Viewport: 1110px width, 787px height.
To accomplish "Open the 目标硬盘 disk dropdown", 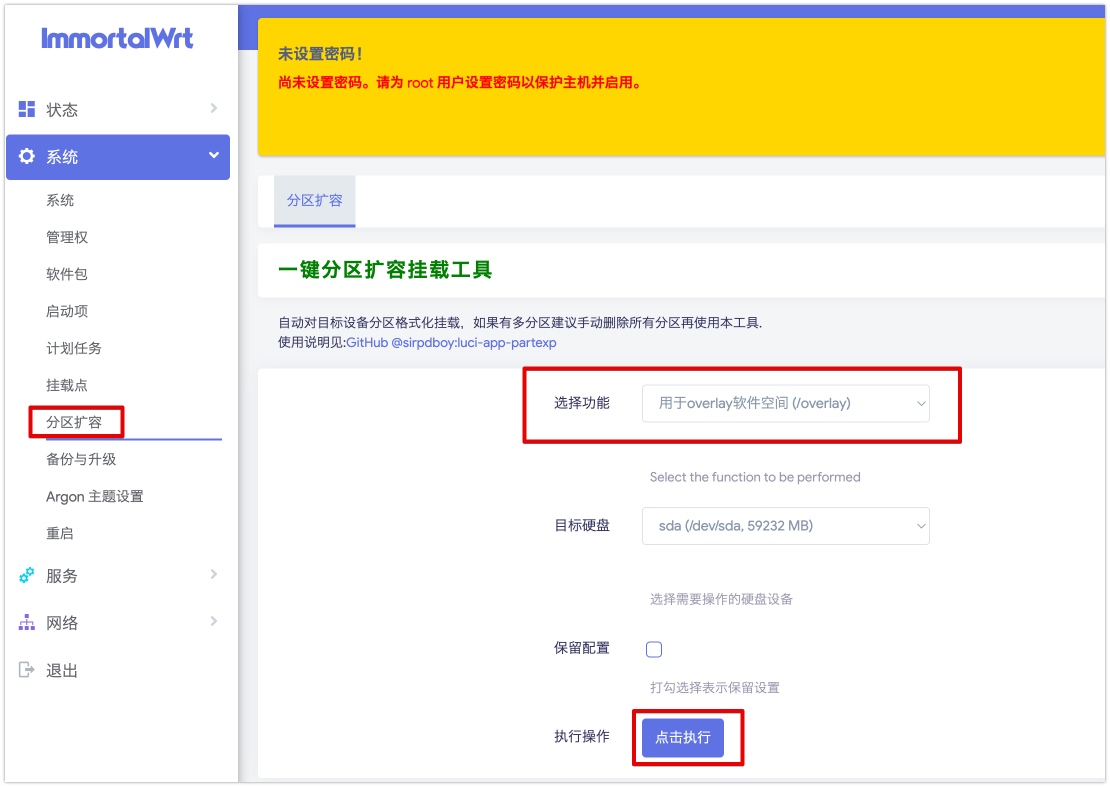I will 785,525.
